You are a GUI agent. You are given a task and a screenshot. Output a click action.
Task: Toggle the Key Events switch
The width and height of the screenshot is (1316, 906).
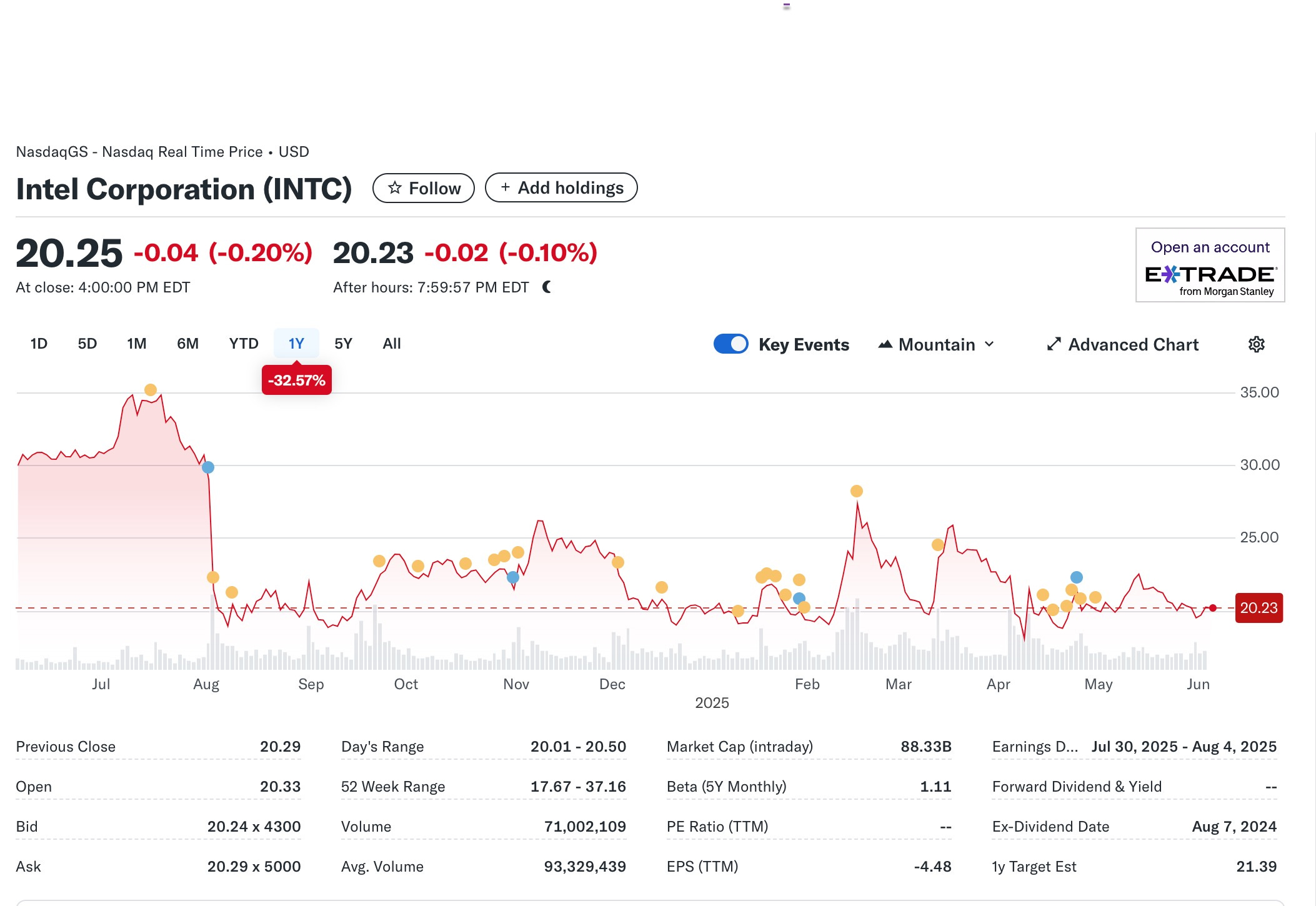(x=730, y=344)
